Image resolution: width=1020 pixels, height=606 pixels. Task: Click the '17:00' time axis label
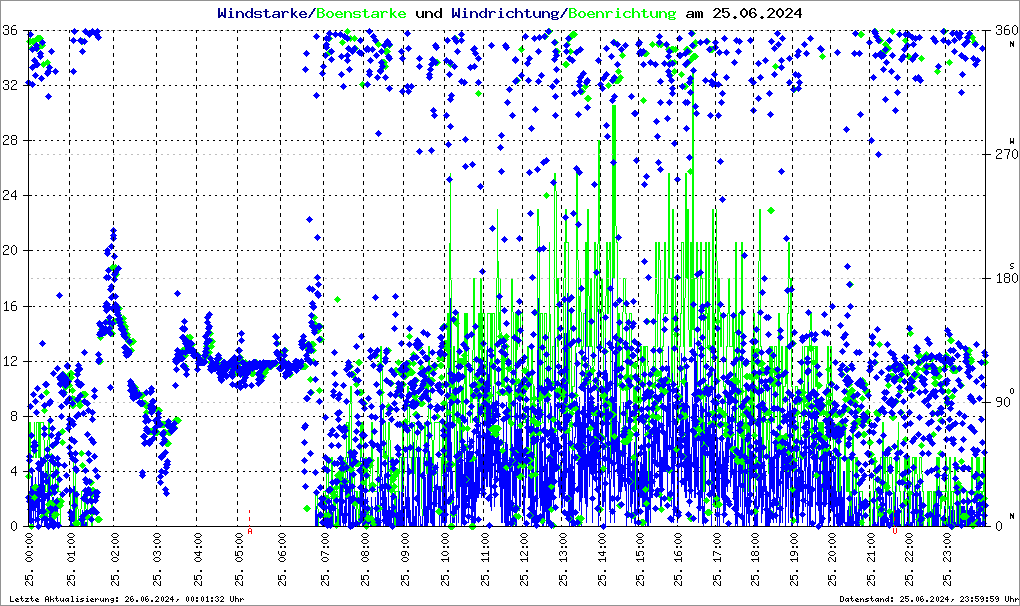coord(718,548)
